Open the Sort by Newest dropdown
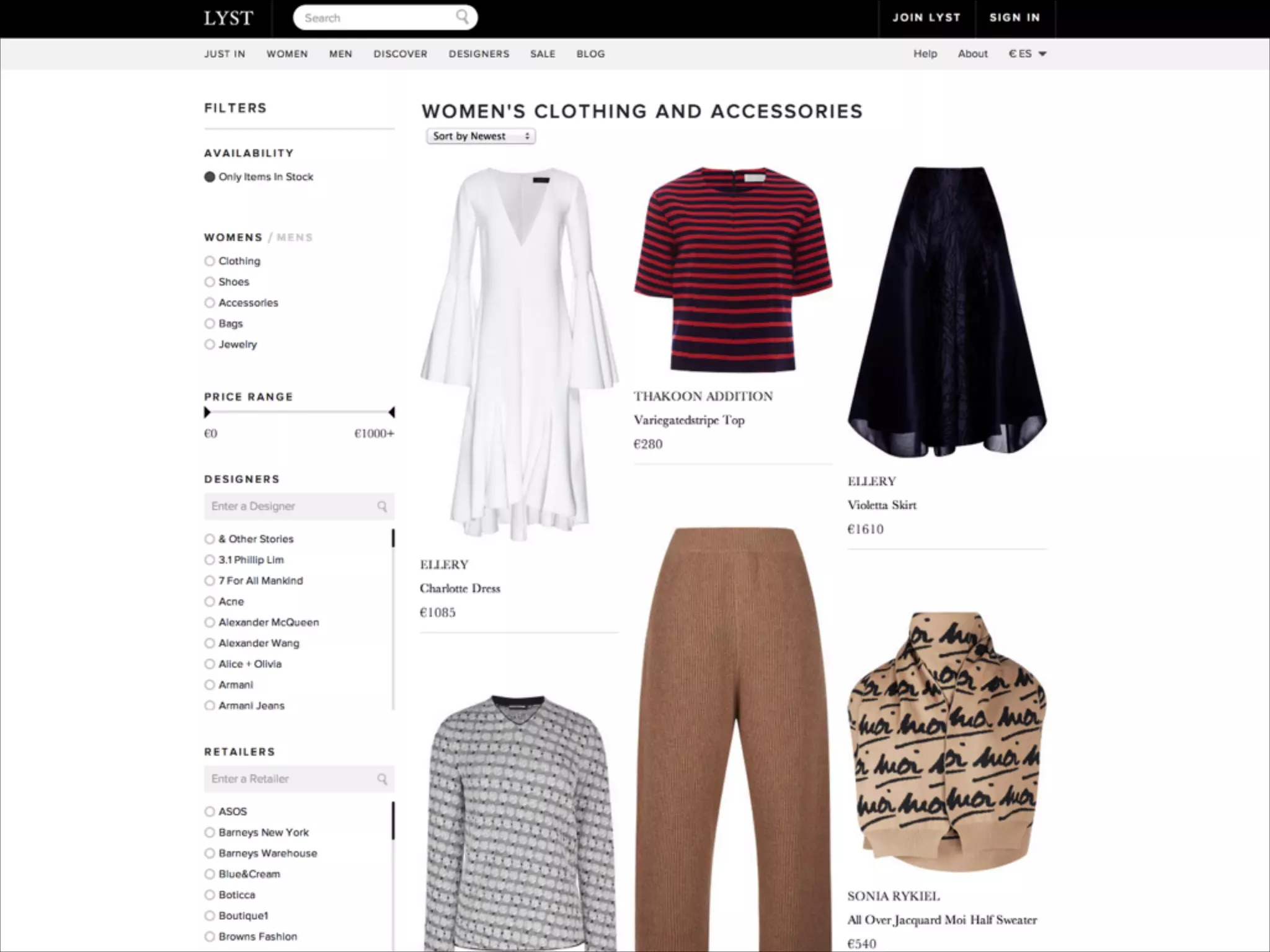This screenshot has width=1270, height=952. pos(481,136)
